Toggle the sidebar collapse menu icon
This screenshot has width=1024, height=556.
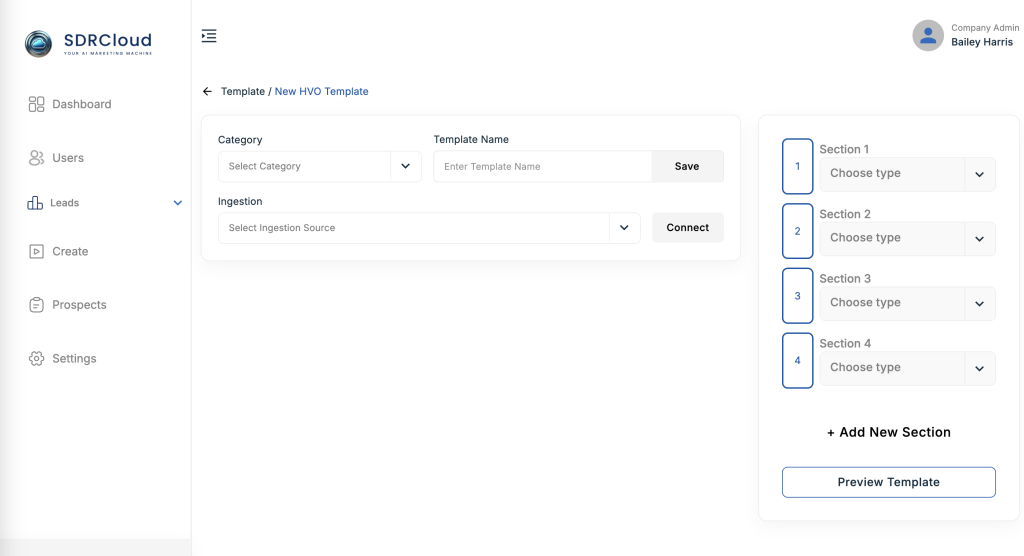pyautogui.click(x=209, y=36)
